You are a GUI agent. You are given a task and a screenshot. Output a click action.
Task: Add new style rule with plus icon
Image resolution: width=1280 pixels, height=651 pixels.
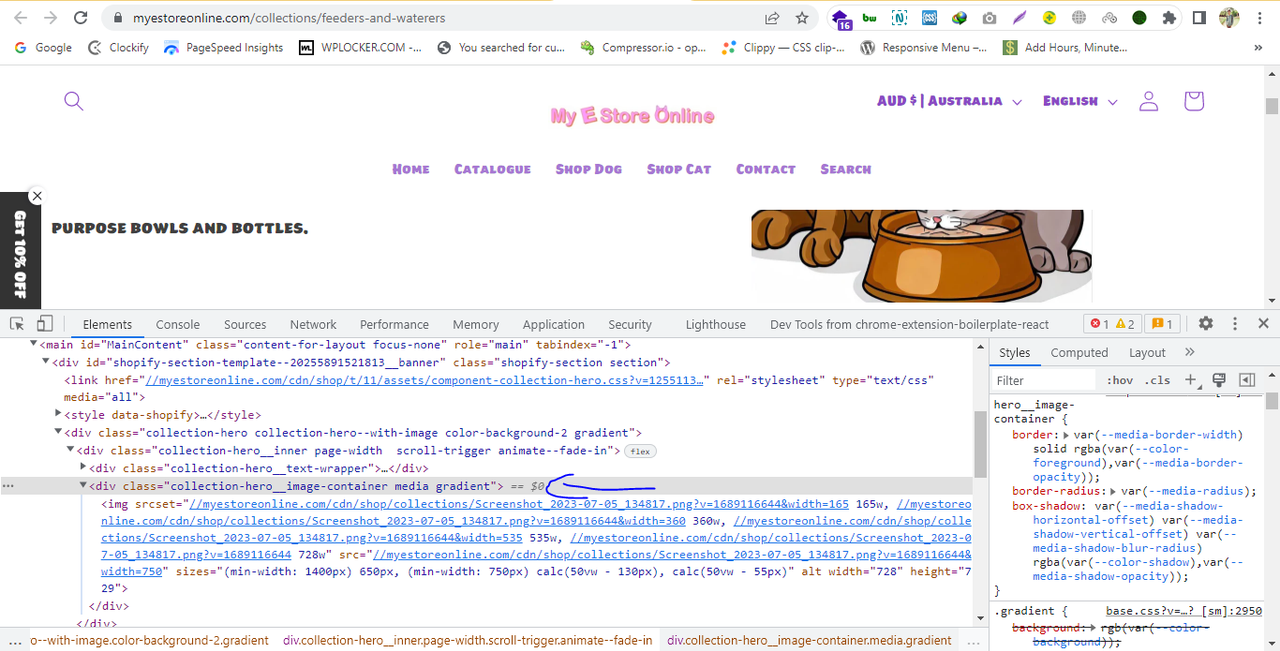click(1190, 380)
